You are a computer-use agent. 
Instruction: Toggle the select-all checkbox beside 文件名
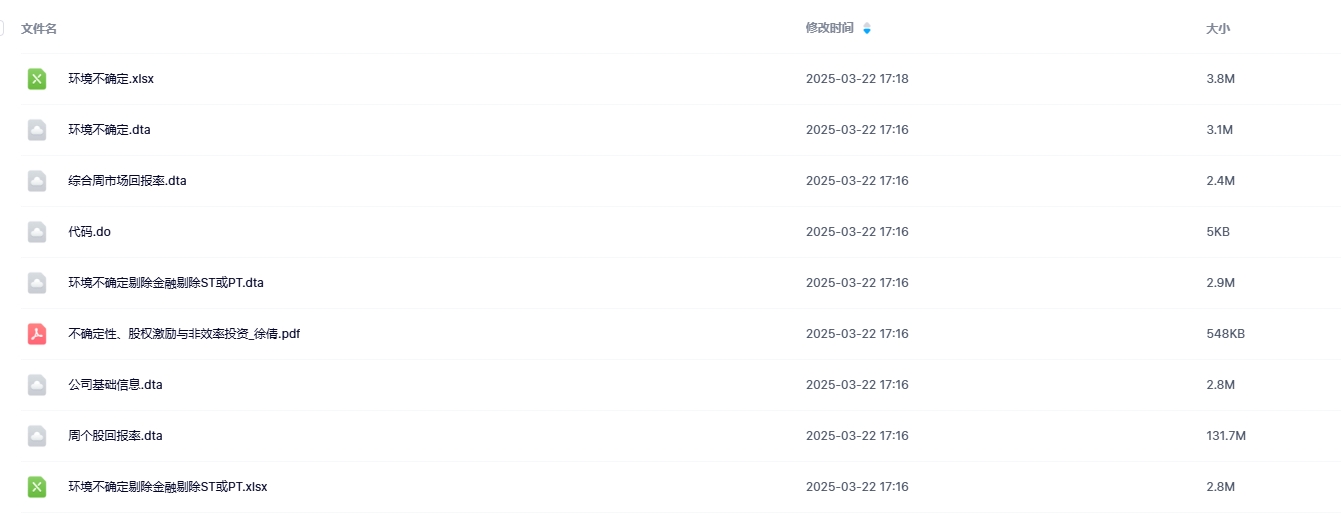click(x=2, y=28)
